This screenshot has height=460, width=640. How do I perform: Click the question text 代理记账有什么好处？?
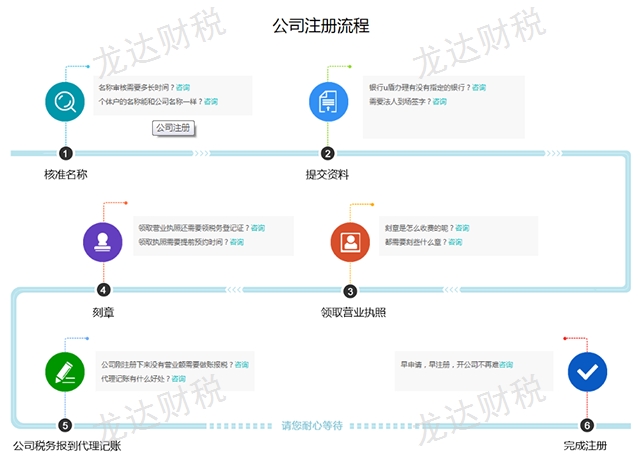tap(136, 378)
